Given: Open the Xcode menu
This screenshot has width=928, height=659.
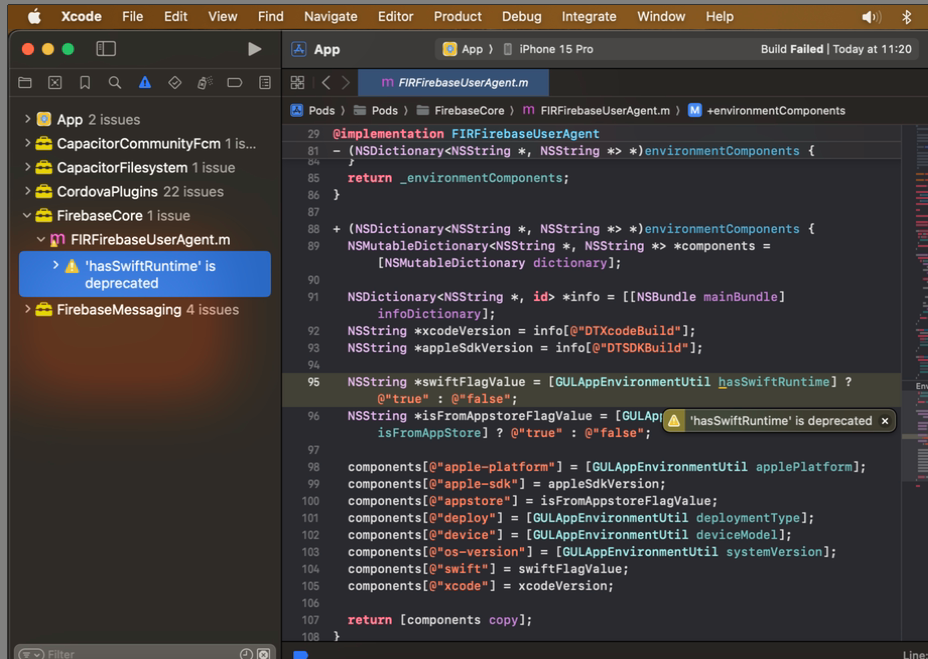Looking at the screenshot, I should coord(81,17).
